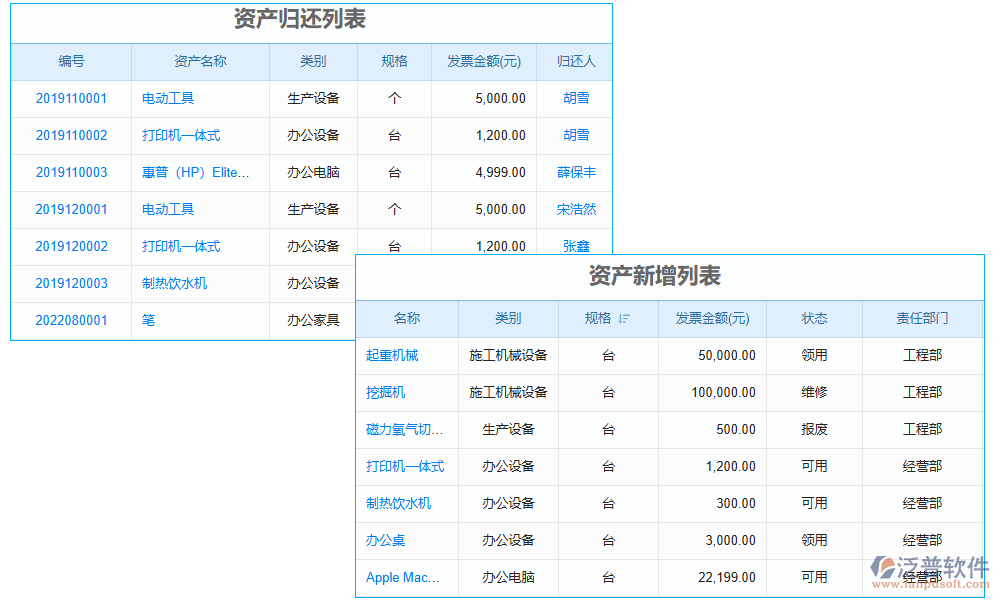This screenshot has height=600, width=1000.
Task: Open asset record 2019110001
Action: pos(71,99)
